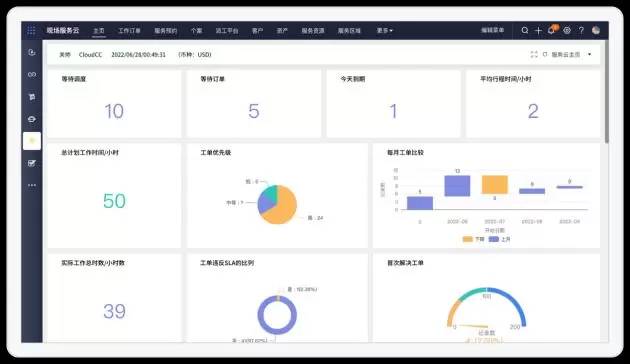Viewport: 630px width, 364px height.
Task: Open the user avatar profile
Action: point(596,30)
